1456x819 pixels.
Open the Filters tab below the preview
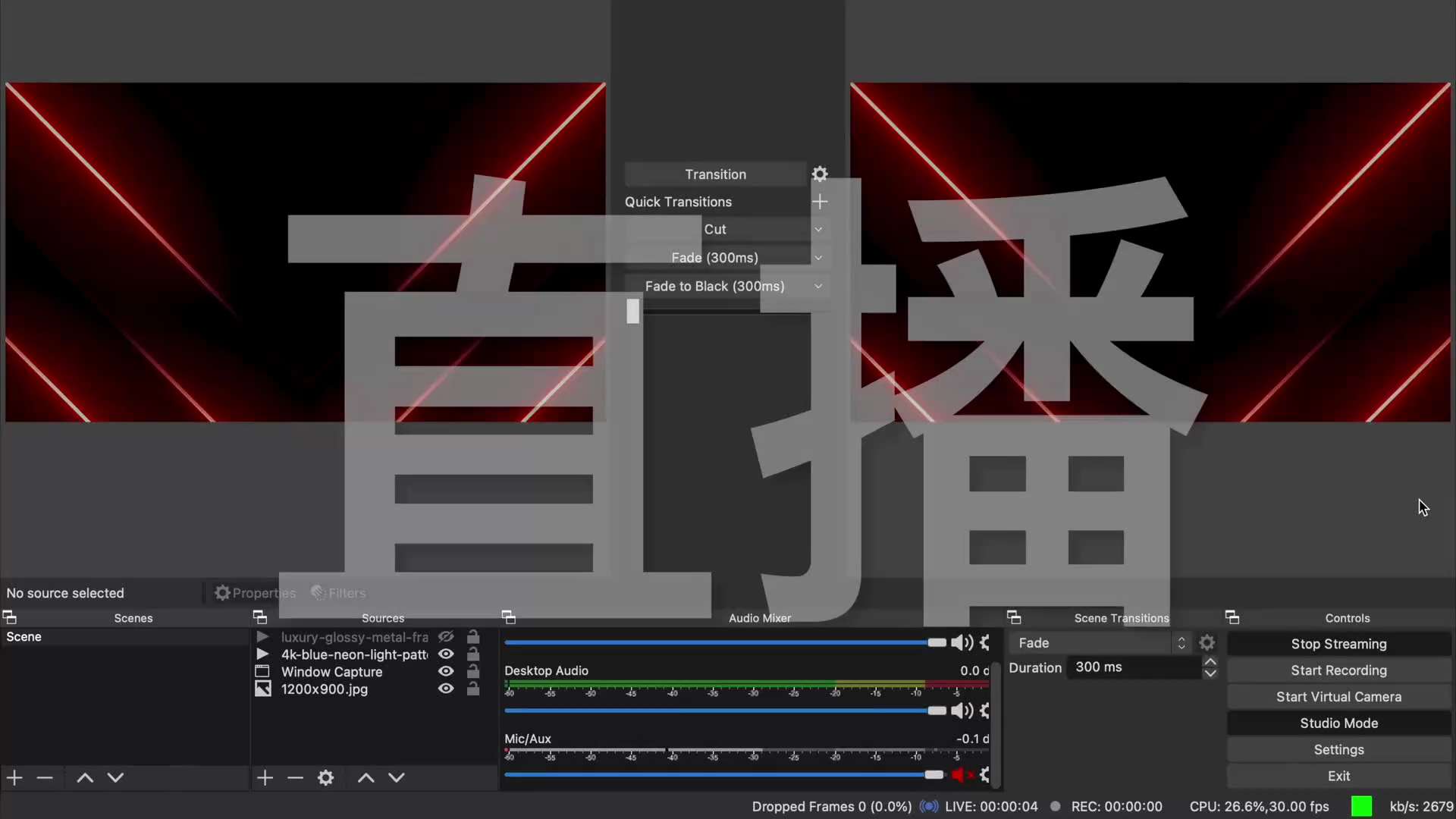[338, 592]
